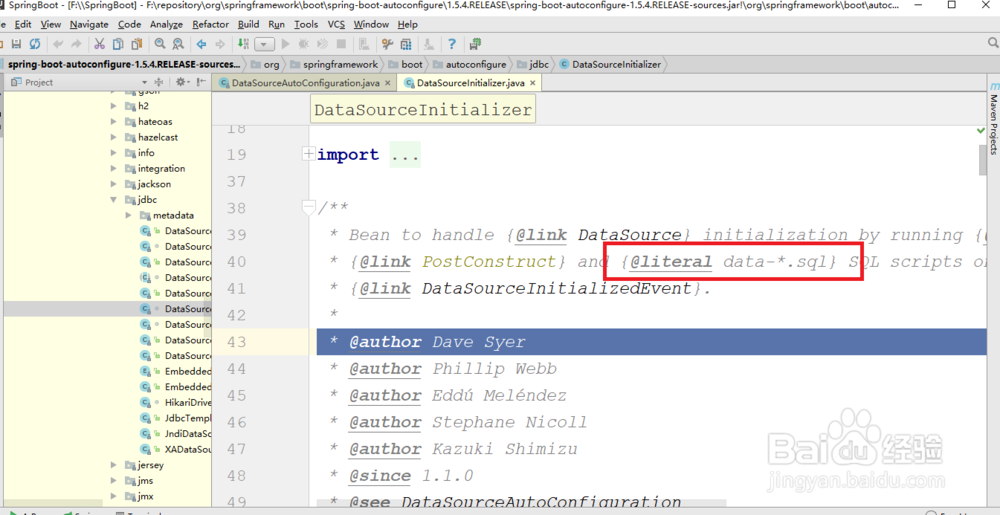Click the green-monitor icon after the Help question mark
1000x515 pixels.
(475, 44)
